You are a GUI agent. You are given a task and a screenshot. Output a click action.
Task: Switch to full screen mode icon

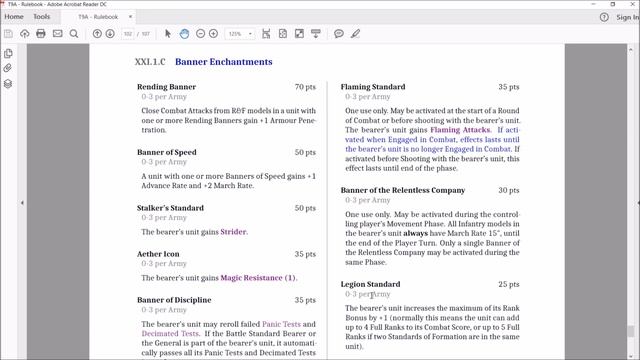[299, 34]
